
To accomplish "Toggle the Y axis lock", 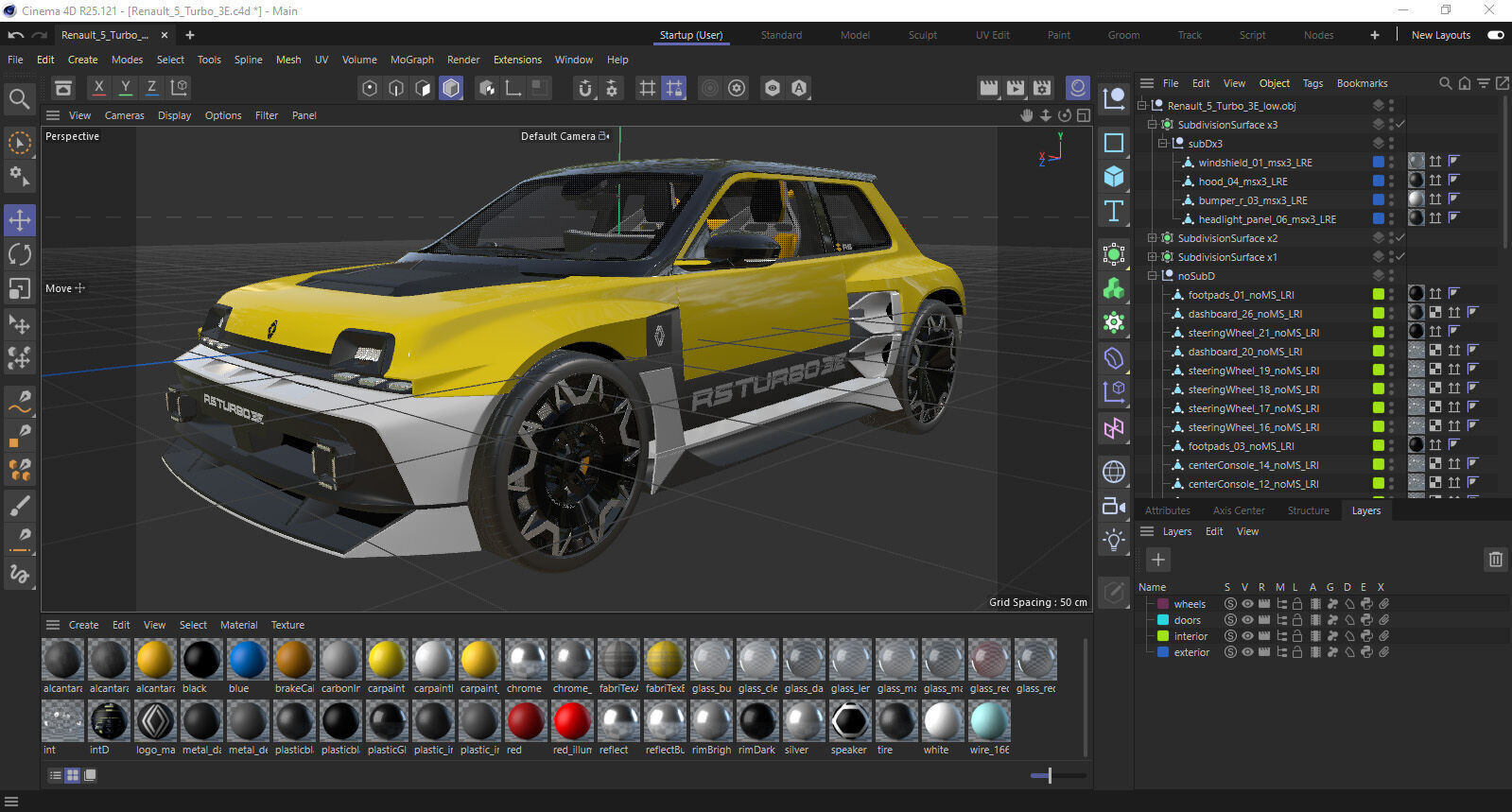I will pos(125,88).
